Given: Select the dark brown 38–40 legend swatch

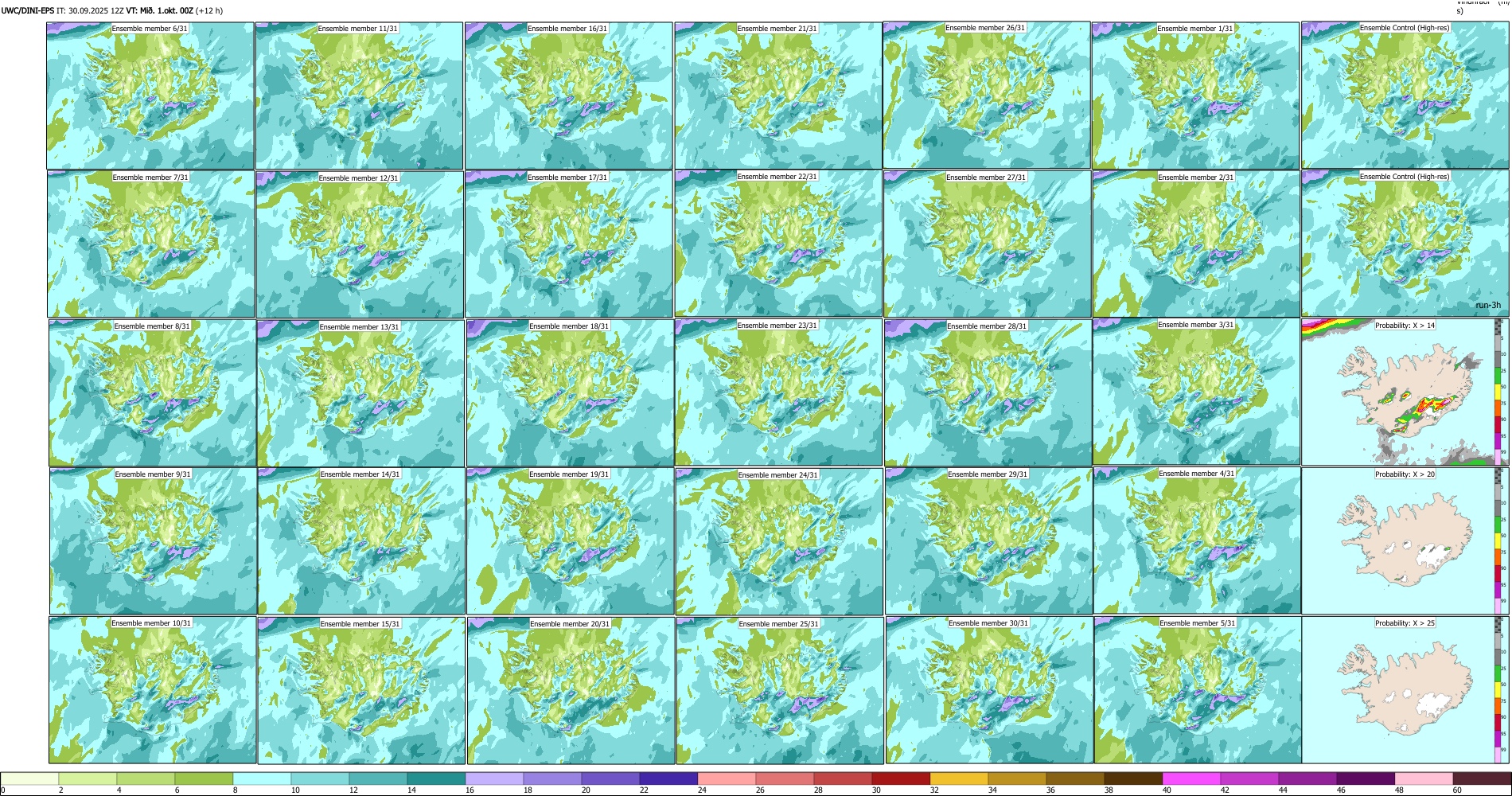Looking at the screenshot, I should 1133,778.
